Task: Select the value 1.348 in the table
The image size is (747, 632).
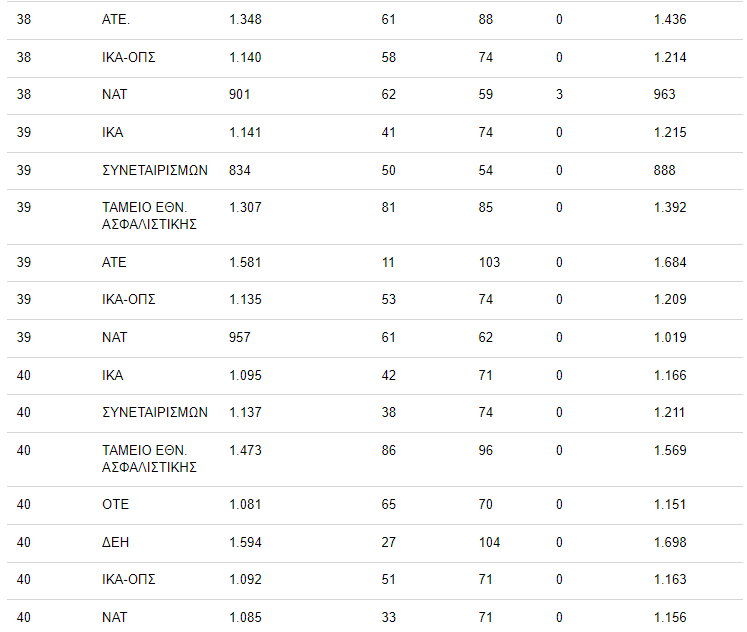Action: click(x=245, y=20)
